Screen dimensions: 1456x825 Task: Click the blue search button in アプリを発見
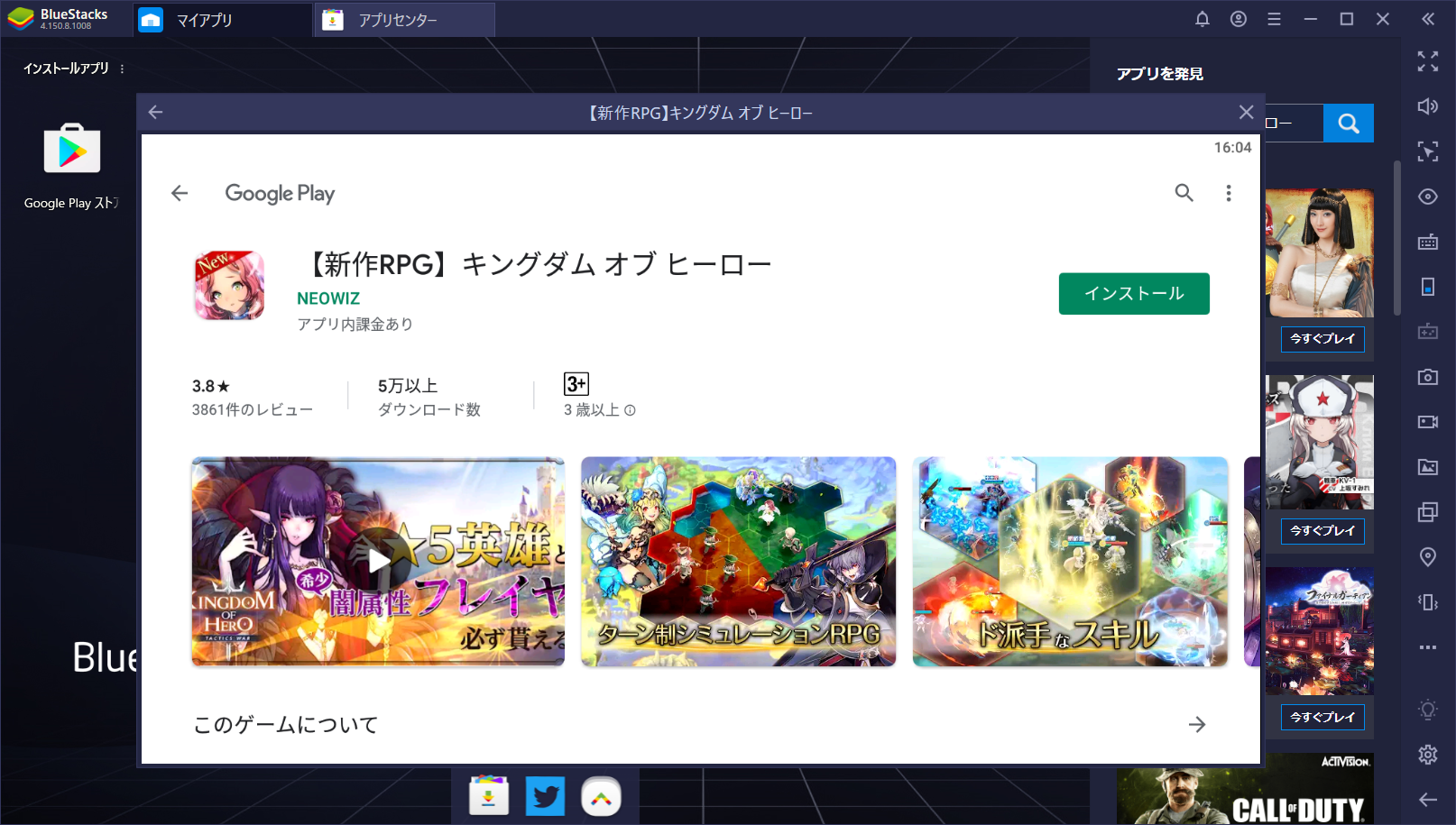pyautogui.click(x=1349, y=124)
